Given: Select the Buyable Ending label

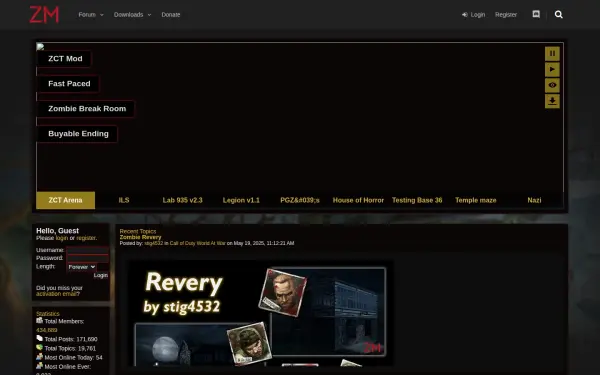Looking at the screenshot, I should point(78,134).
